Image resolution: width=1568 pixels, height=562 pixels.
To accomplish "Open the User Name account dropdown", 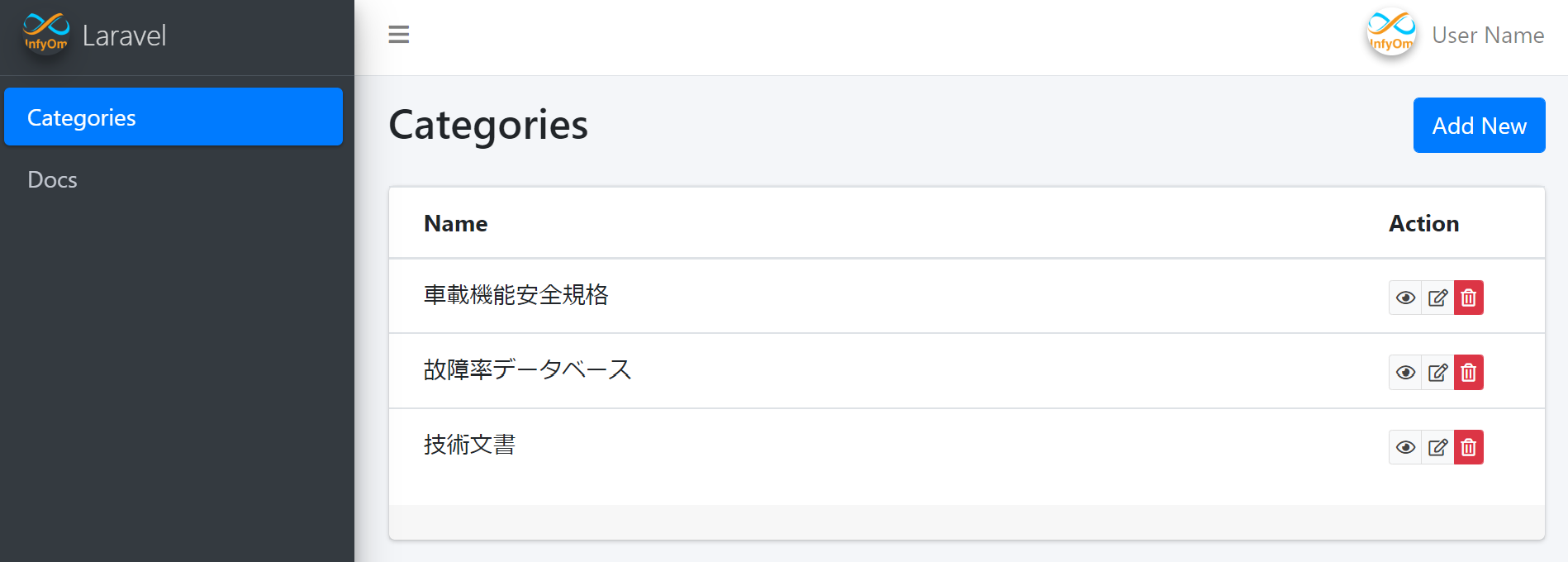I will (x=1487, y=35).
